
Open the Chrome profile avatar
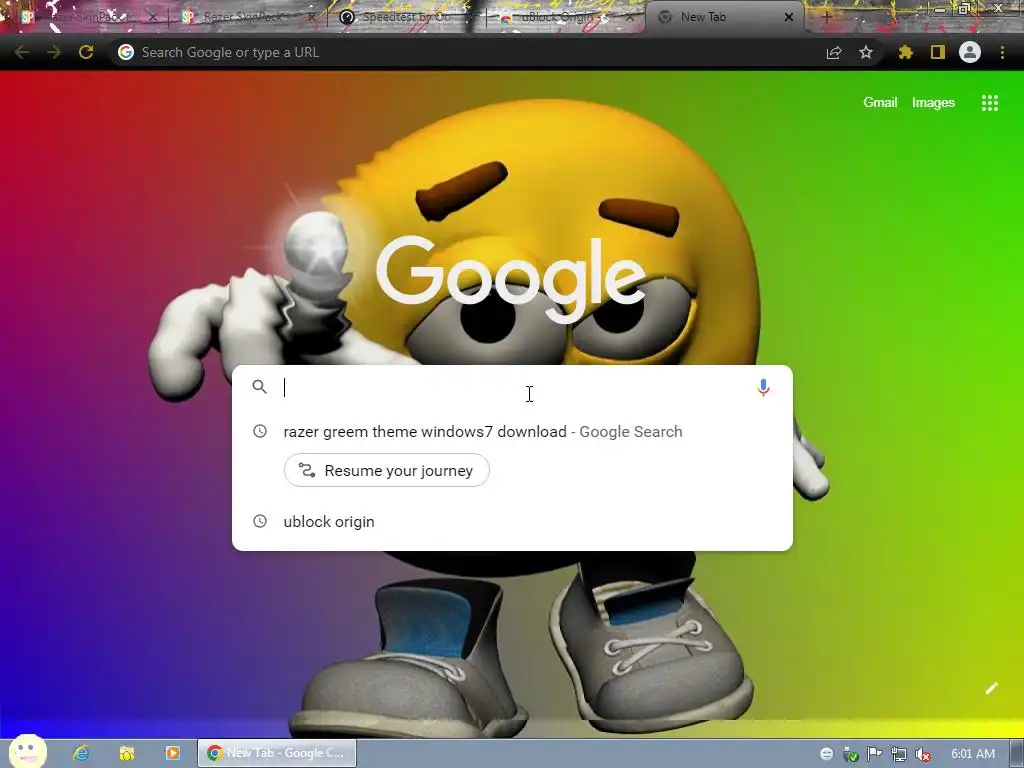(970, 52)
